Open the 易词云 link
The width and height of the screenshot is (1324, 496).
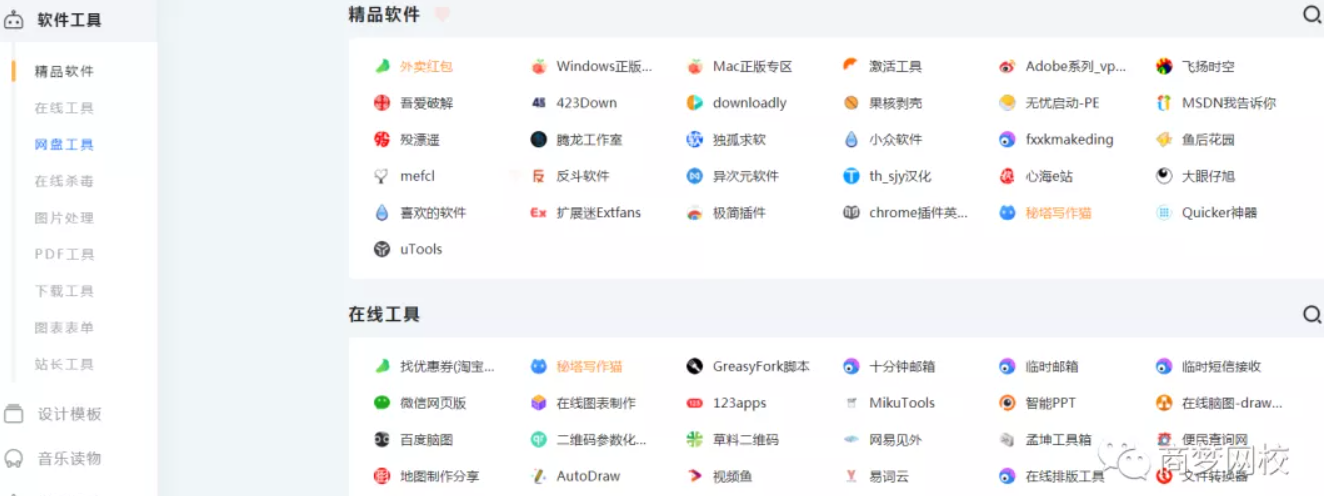tap(889, 476)
